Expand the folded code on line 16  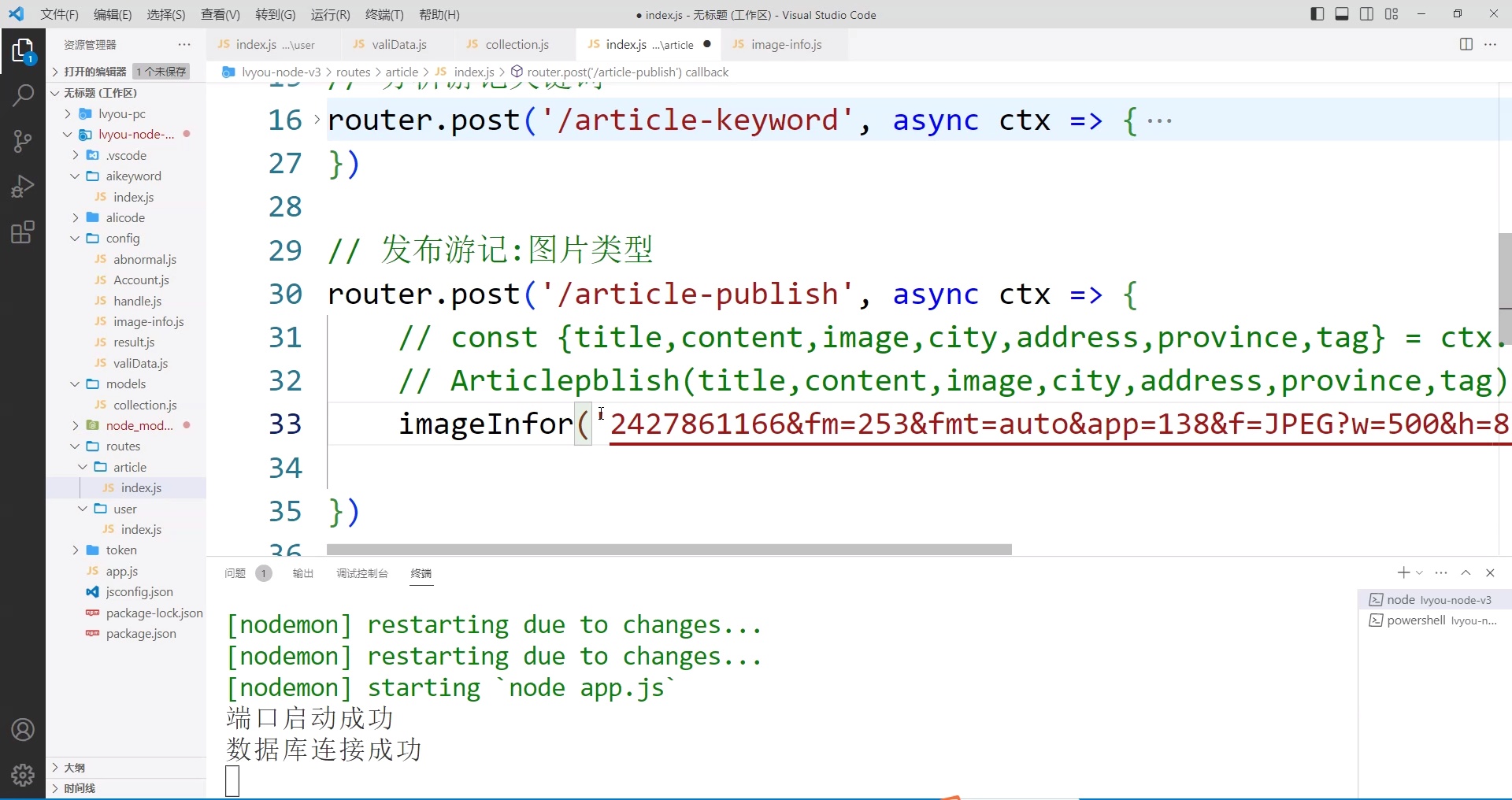click(317, 120)
